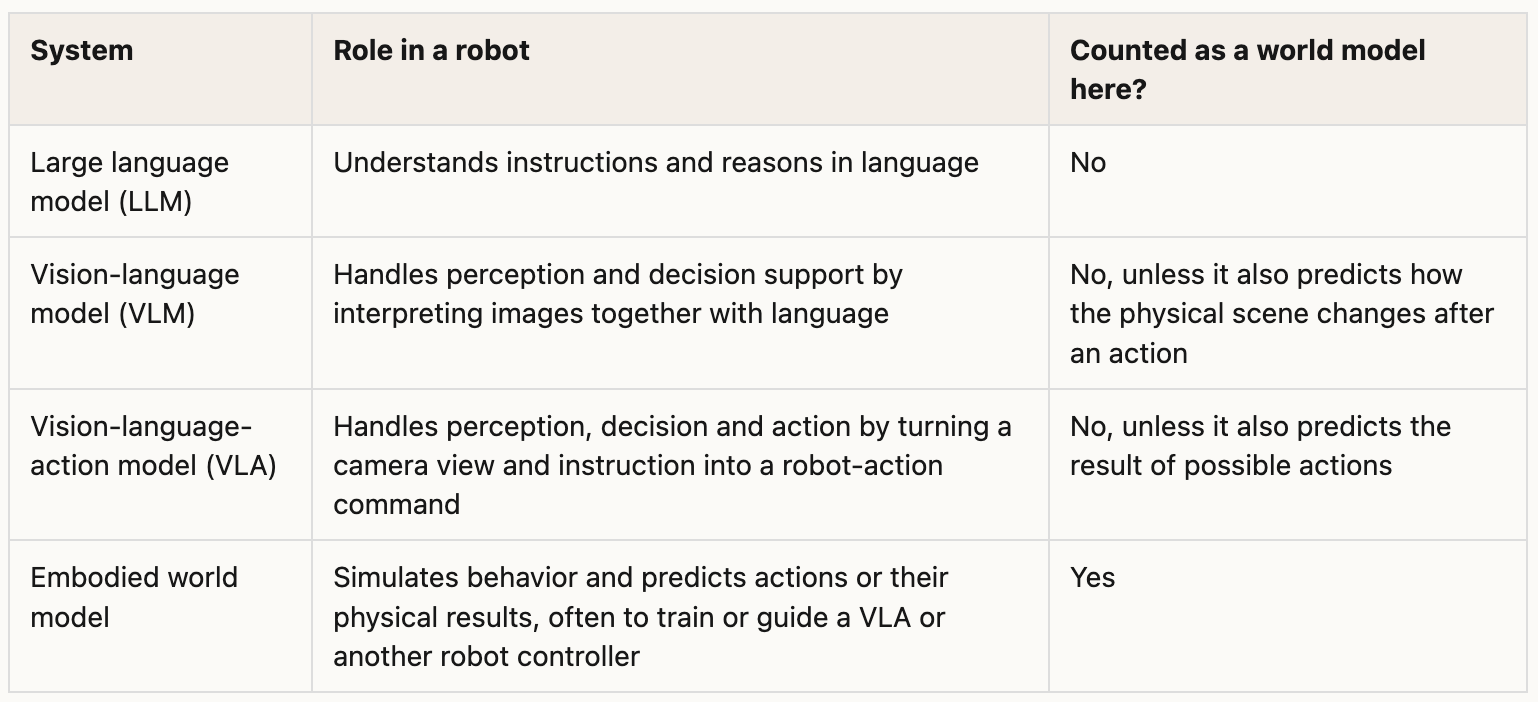
Task: Click 'another robot controller' text
Action: point(486,657)
